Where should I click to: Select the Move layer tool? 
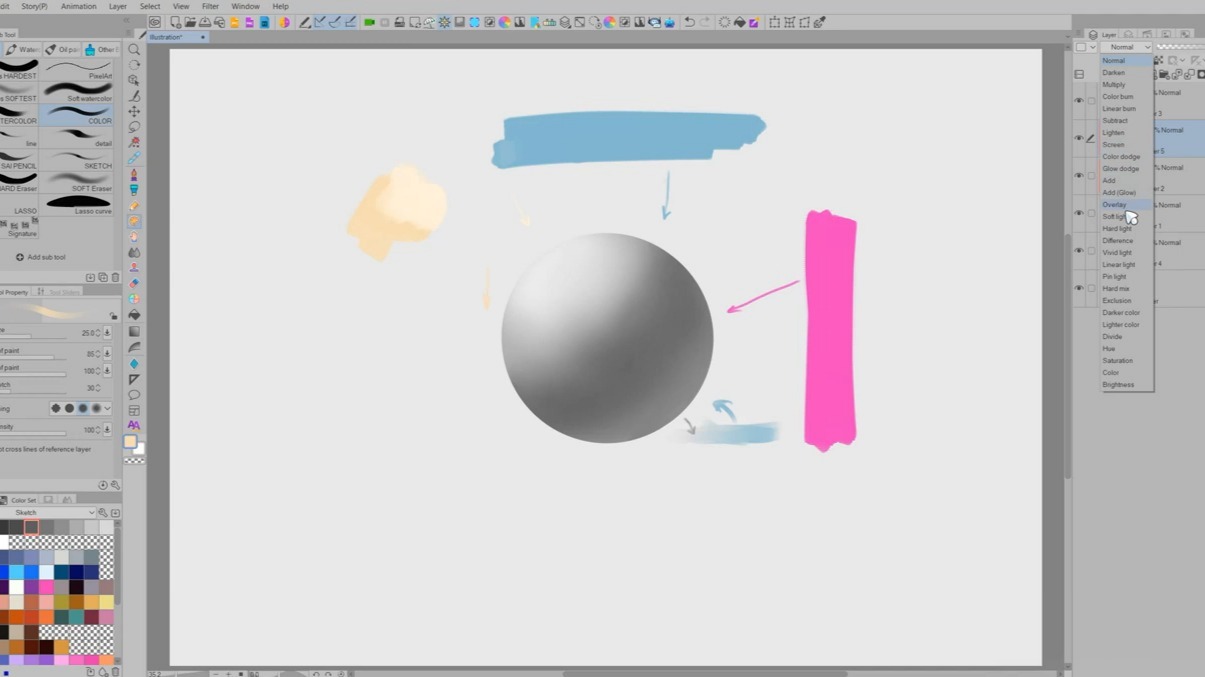click(134, 111)
